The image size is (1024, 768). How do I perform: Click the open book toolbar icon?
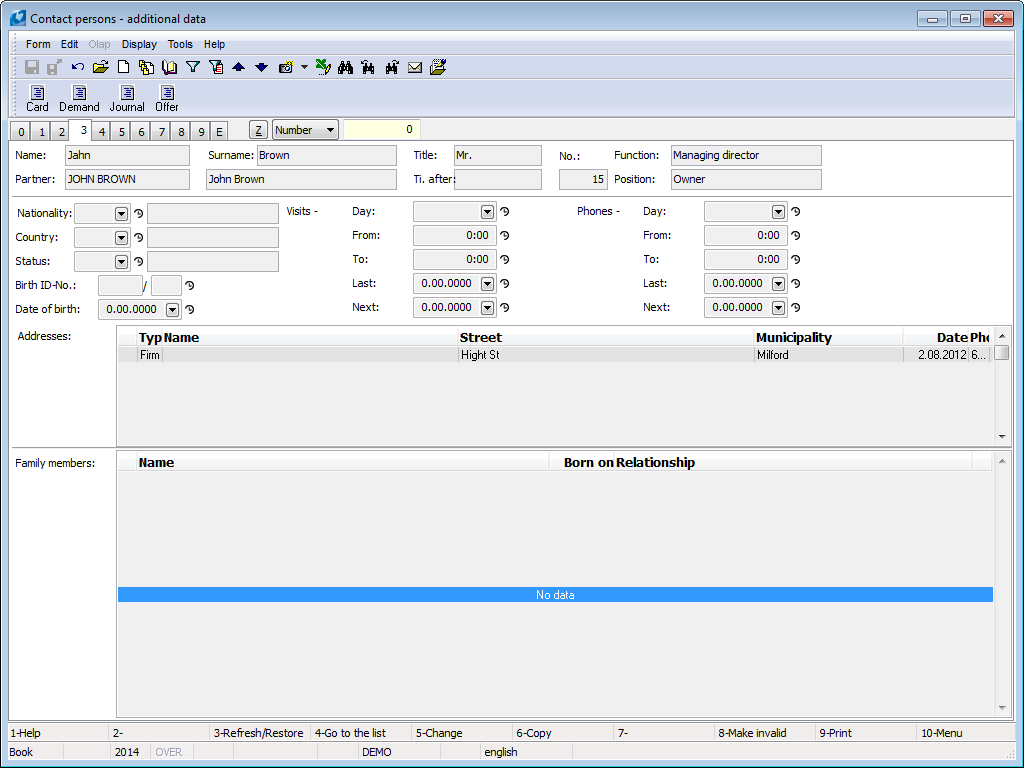tap(169, 67)
